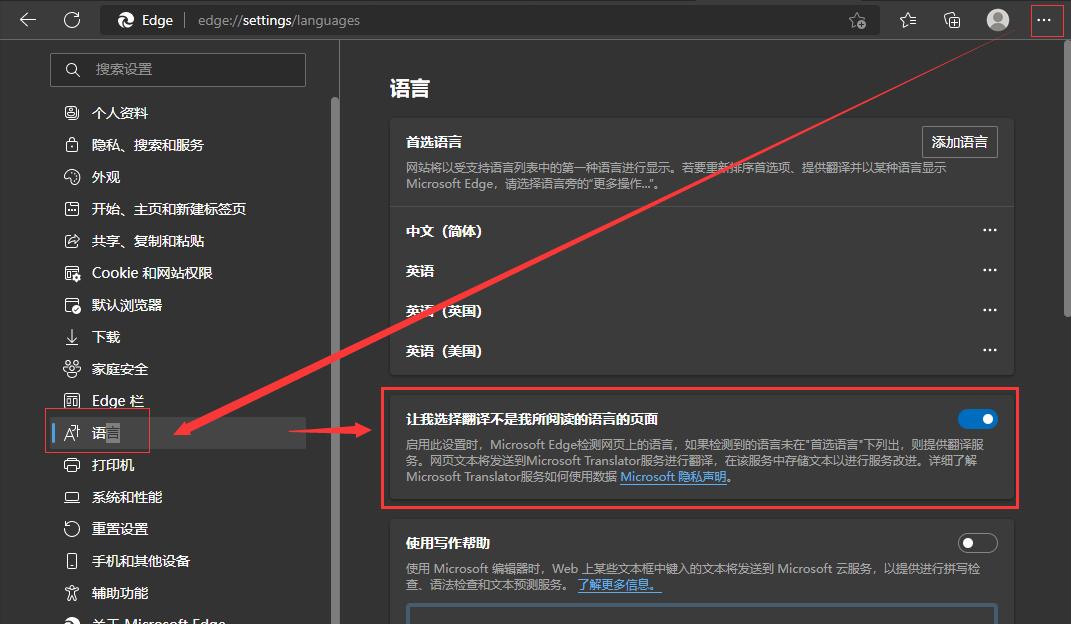Viewport: 1071px width, 624px height.
Task: Click the download arrow icon beside 下载
Action: click(72, 337)
